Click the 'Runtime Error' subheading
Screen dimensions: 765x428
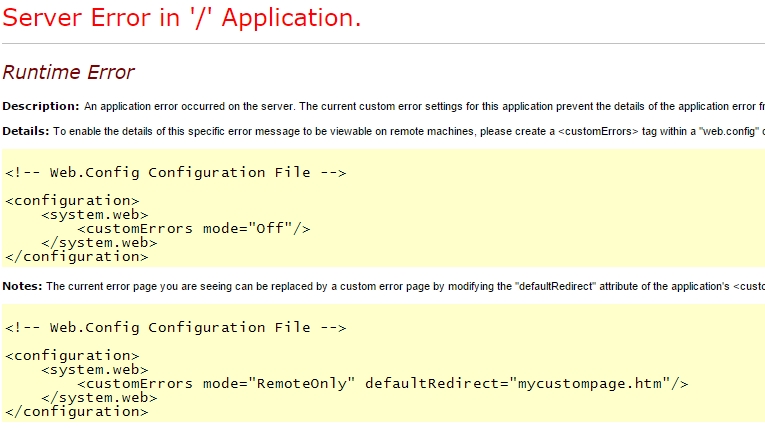click(68, 73)
